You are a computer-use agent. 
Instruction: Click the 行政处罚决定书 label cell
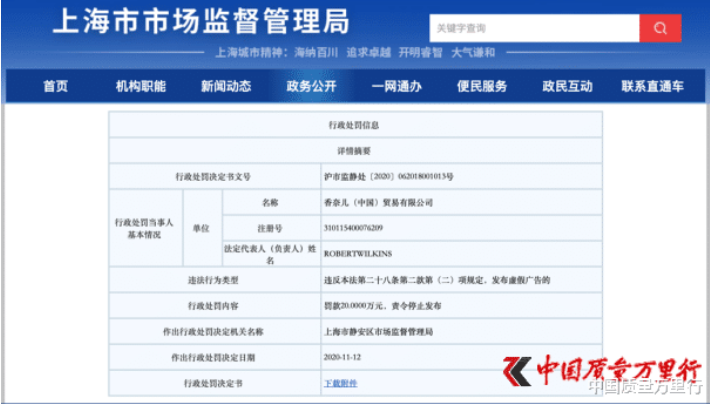coord(214,383)
